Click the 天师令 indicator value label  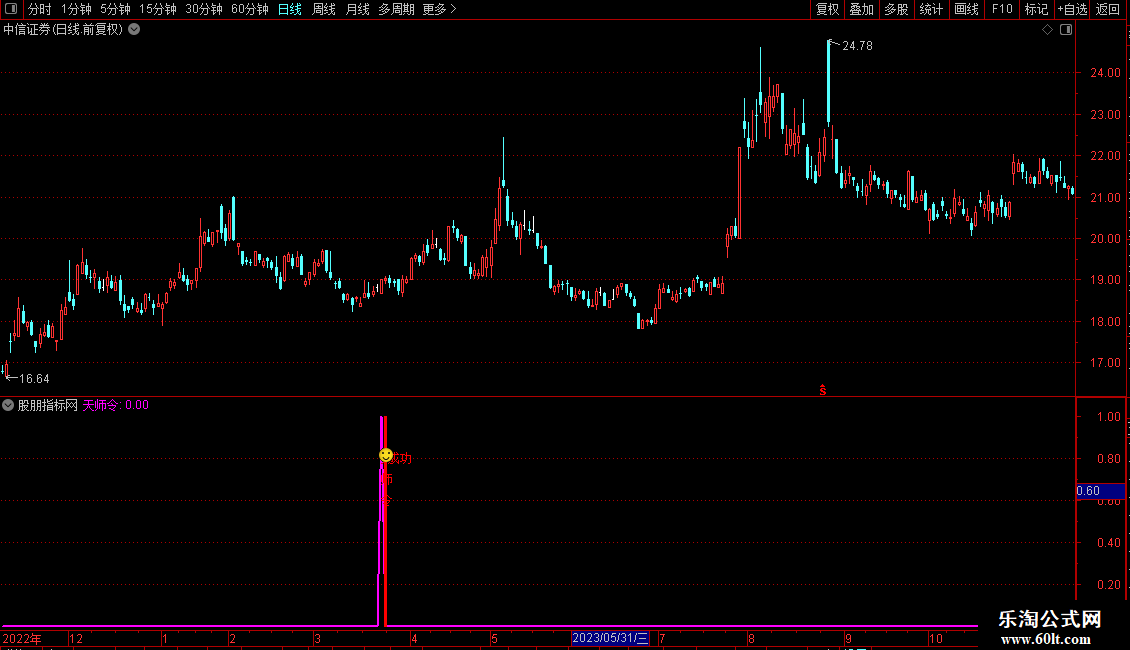coord(115,405)
